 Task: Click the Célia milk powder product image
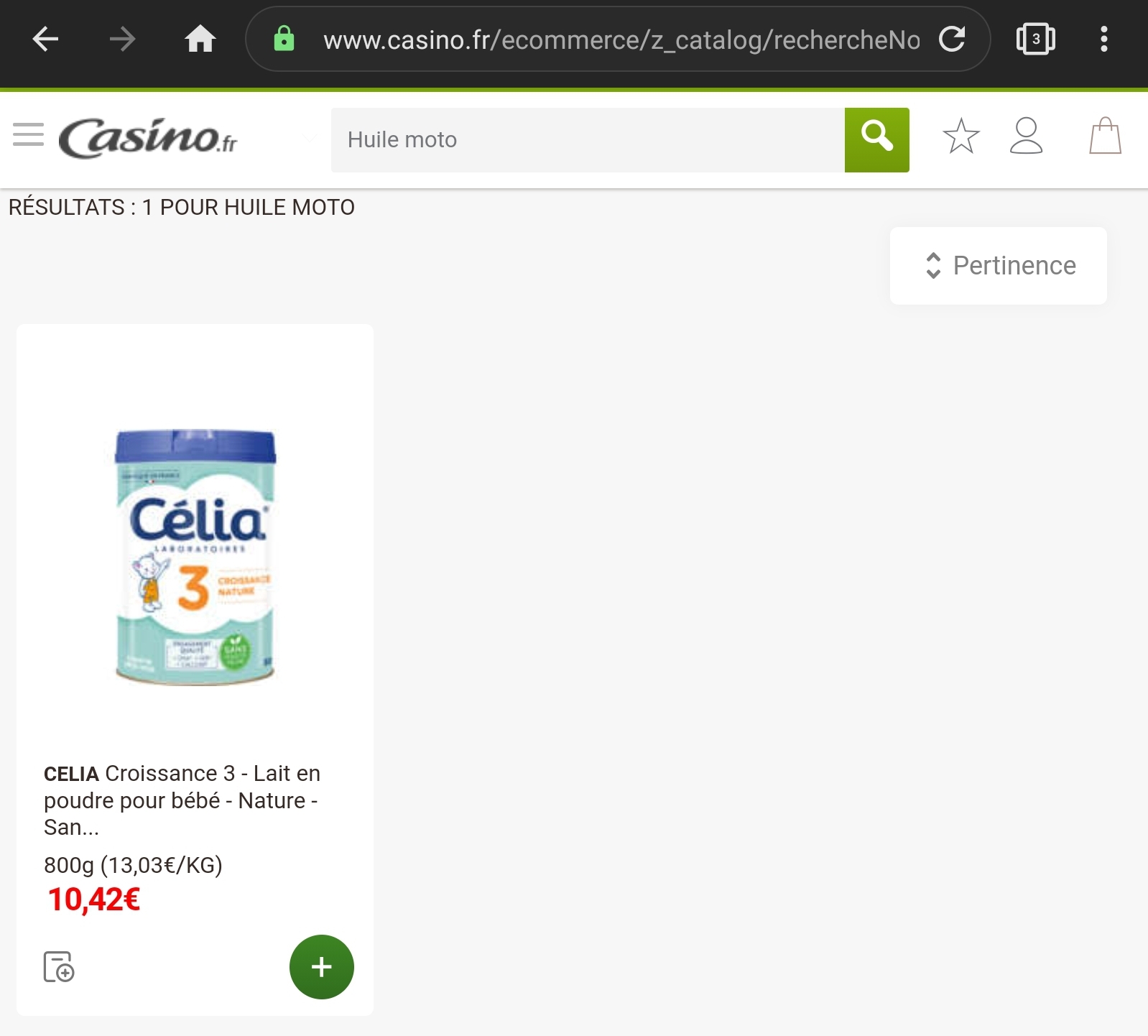tap(195, 558)
